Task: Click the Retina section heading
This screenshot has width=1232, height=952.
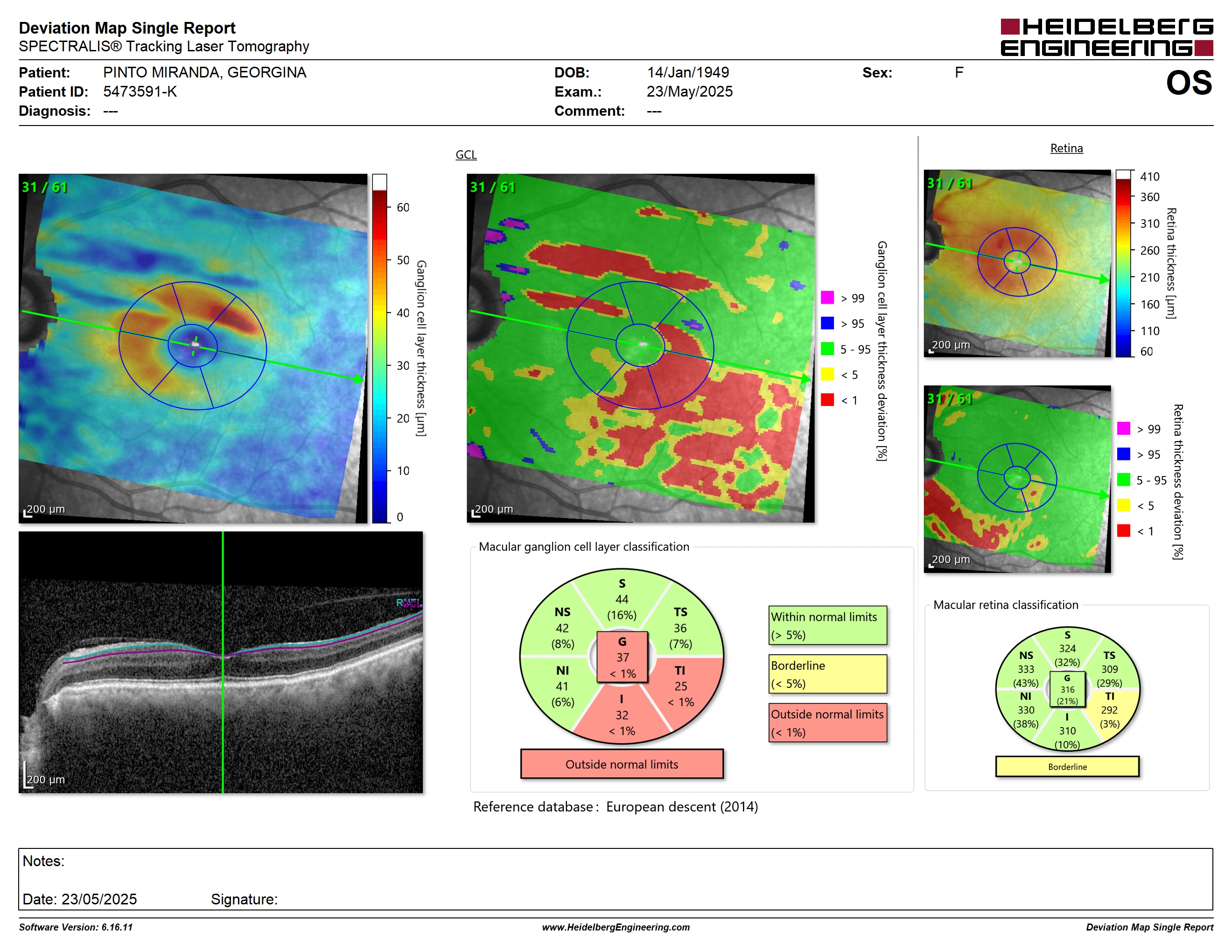Action: coord(1066,148)
